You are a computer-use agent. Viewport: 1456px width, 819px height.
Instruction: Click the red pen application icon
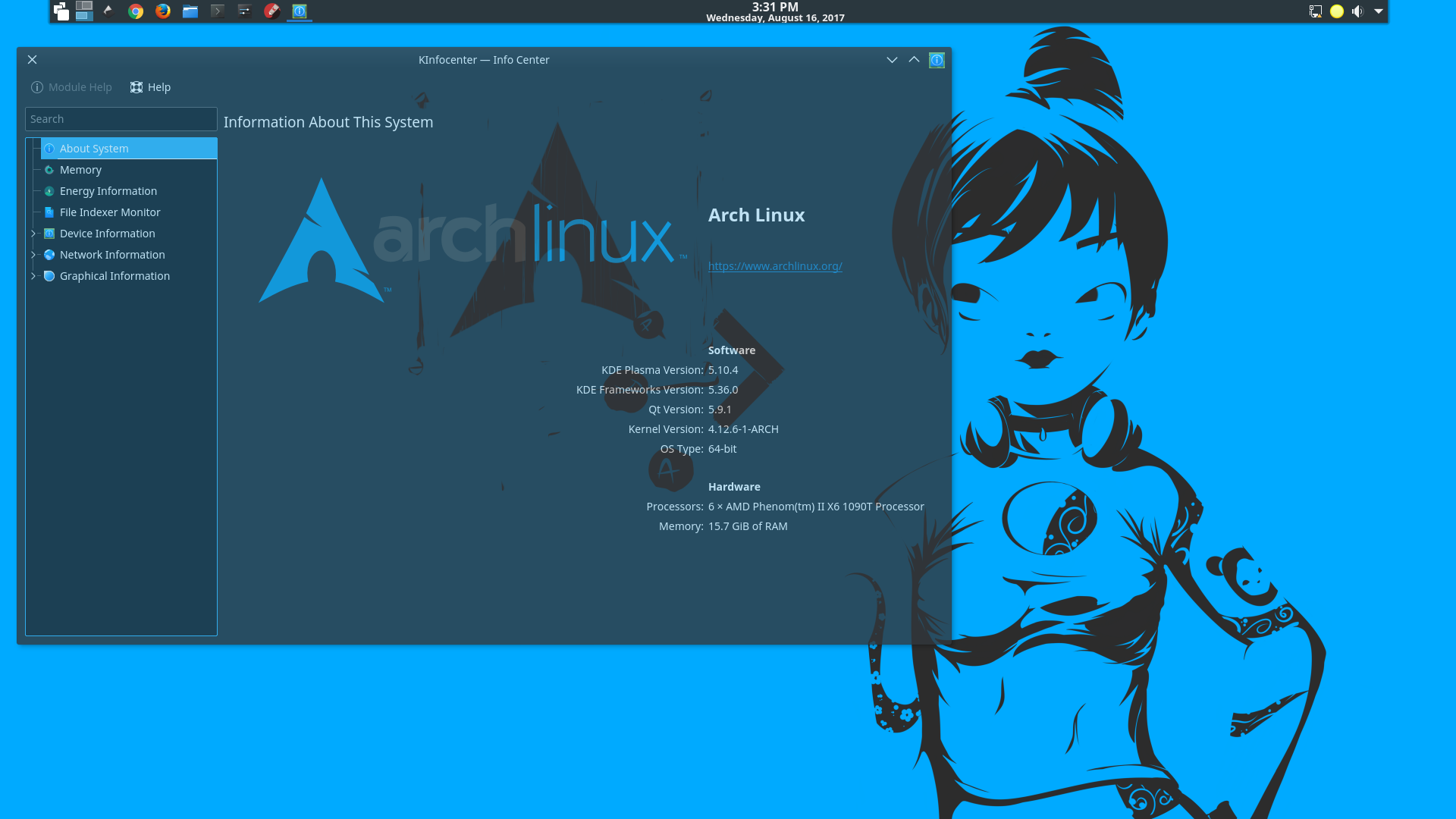[271, 11]
